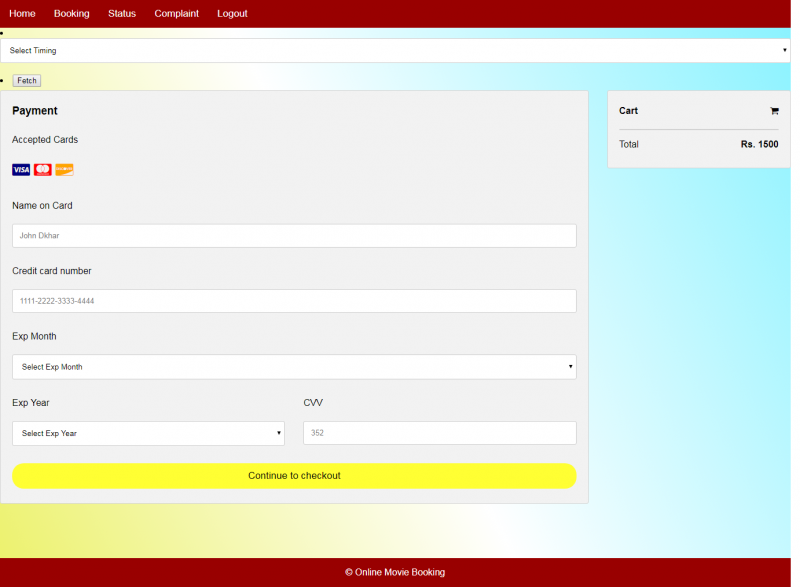Expand the Select Exp Month dropdown
This screenshot has height=587, width=800.
[x=294, y=367]
